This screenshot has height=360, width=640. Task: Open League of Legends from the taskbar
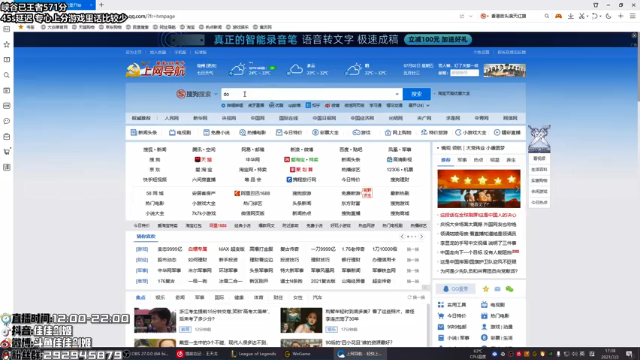253,354
